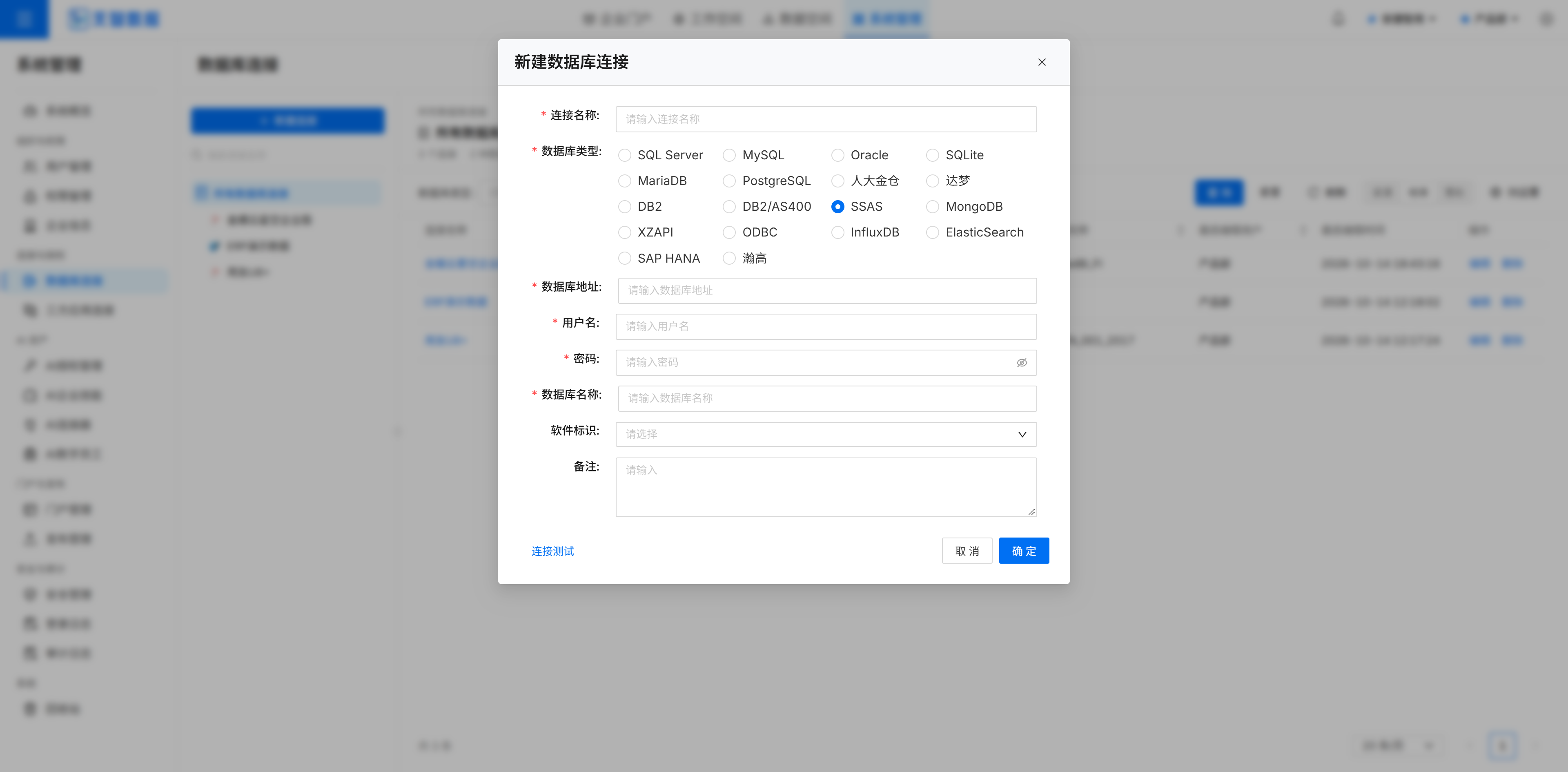The height and width of the screenshot is (772, 1568).
Task: Focus the 密码 input field
Action: click(826, 362)
